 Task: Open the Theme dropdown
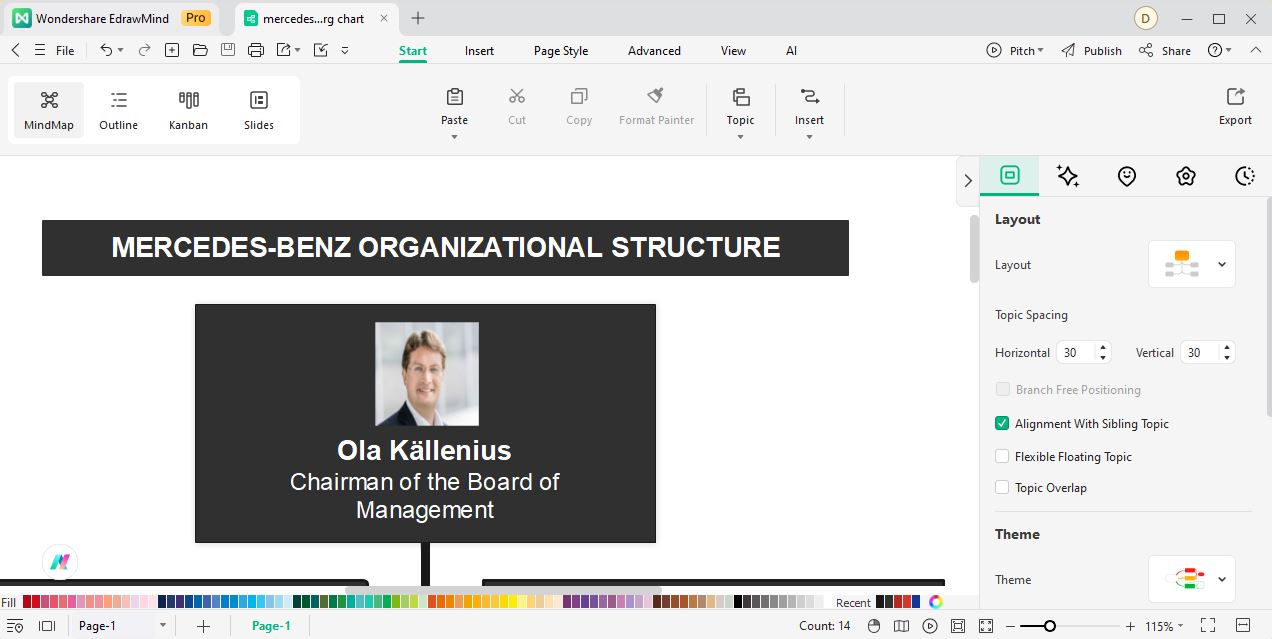[x=1192, y=579]
